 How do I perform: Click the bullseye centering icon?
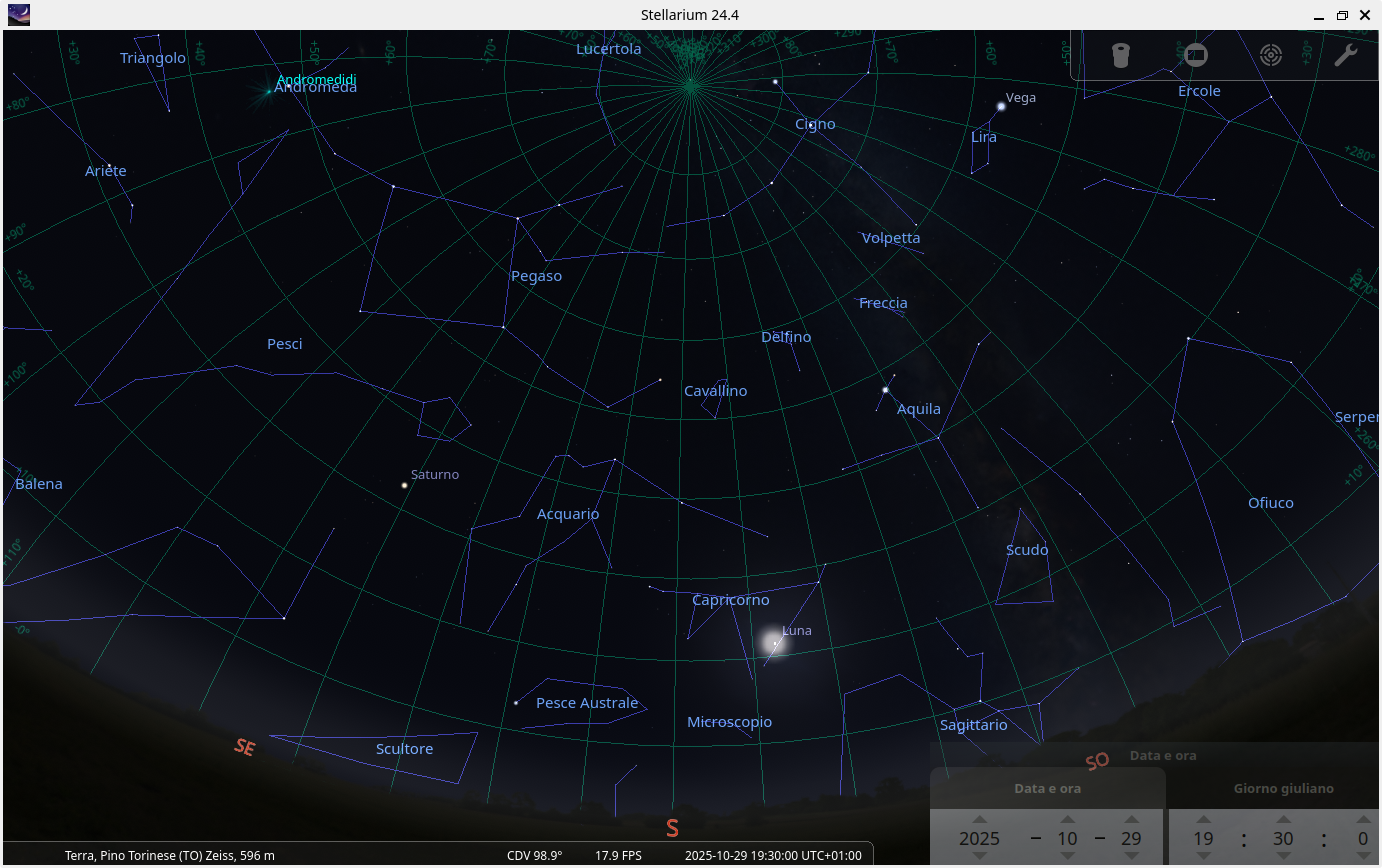point(1270,55)
